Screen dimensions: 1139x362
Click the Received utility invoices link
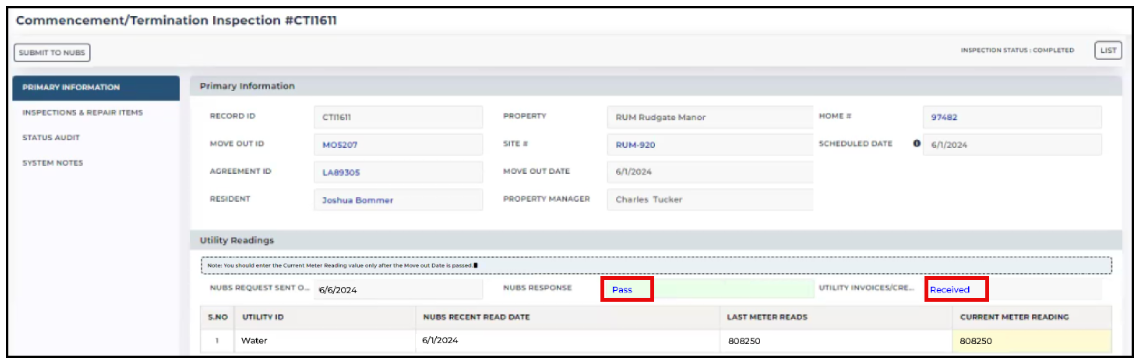[x=950, y=289]
